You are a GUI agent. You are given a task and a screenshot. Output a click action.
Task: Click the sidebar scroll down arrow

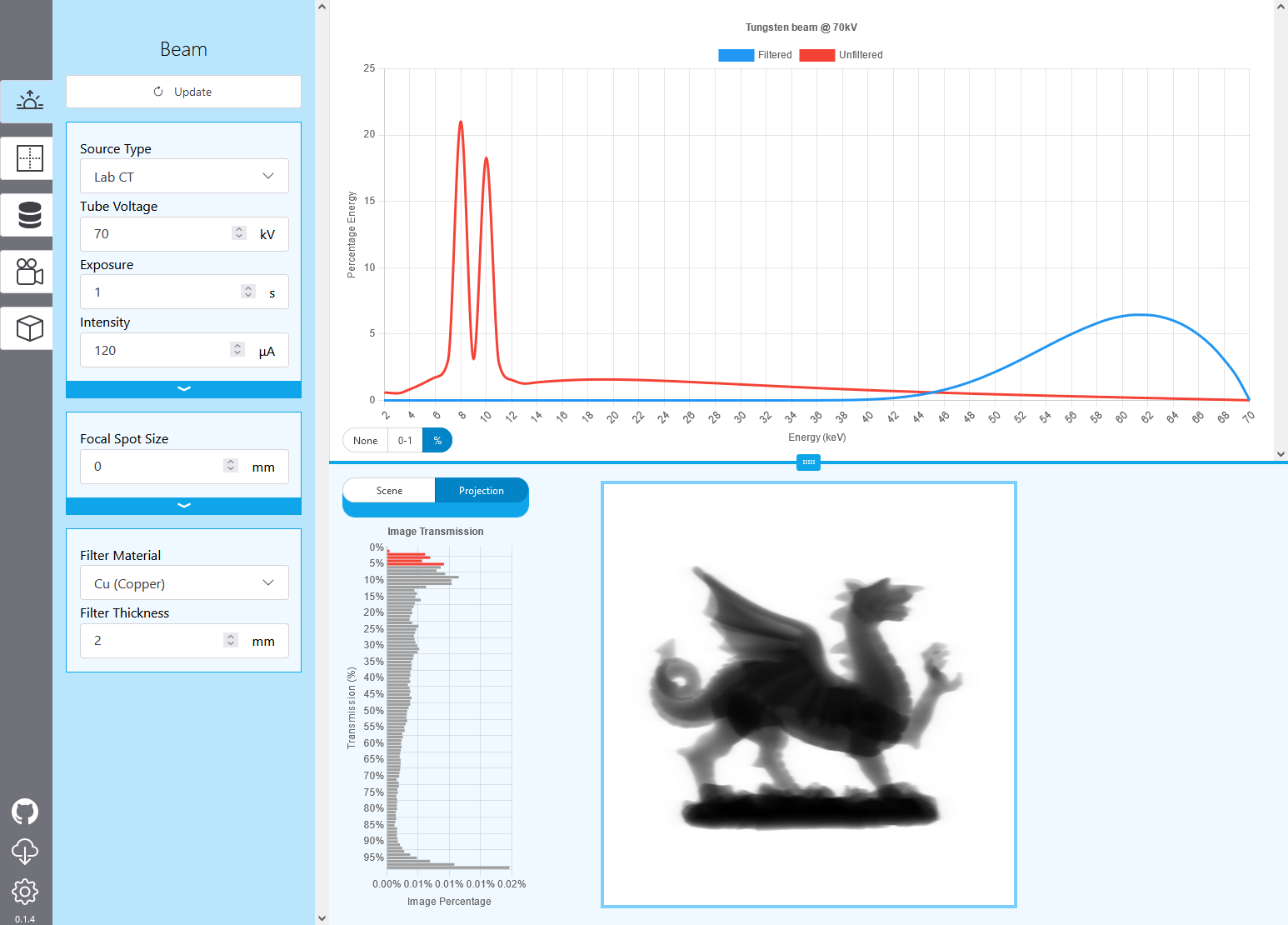(x=322, y=918)
